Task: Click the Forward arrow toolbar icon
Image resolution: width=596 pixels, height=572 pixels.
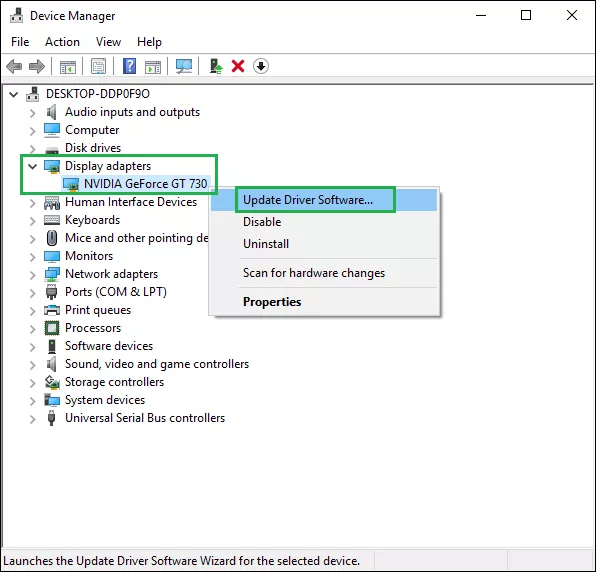Action: pyautogui.click(x=37, y=67)
